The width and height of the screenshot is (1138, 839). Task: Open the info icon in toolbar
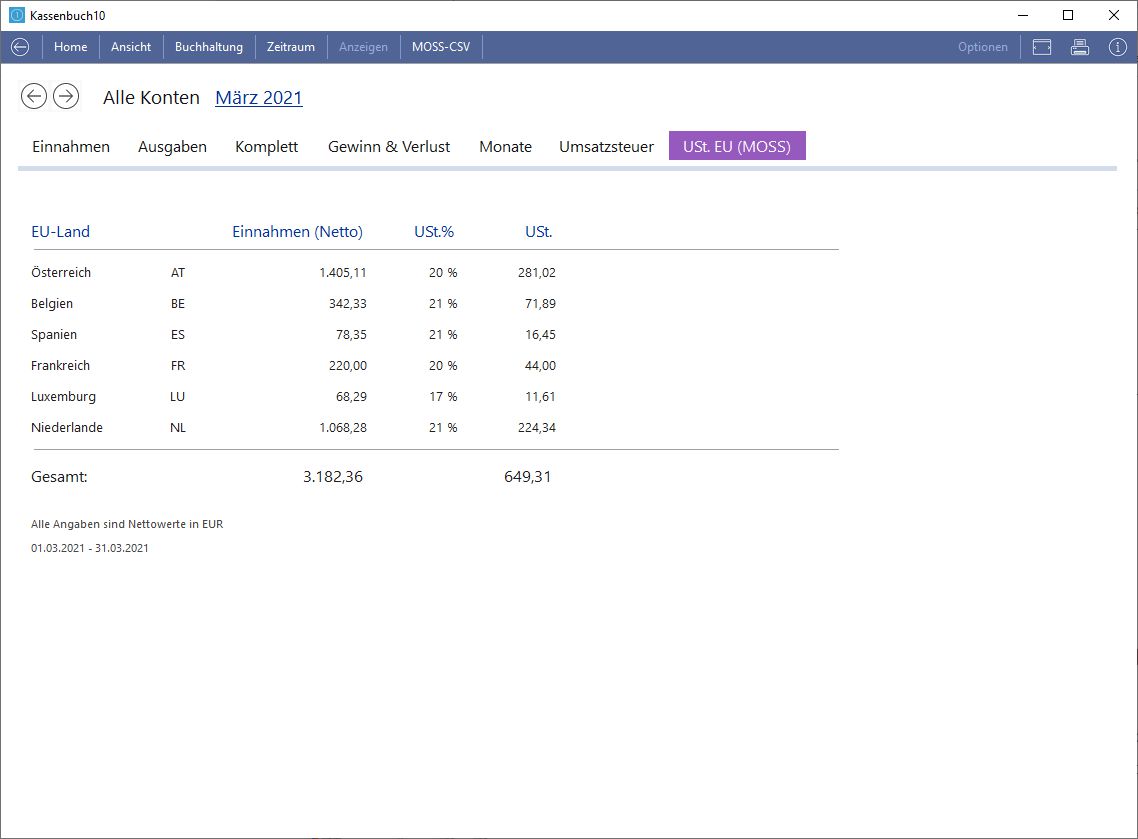pyautogui.click(x=1117, y=47)
